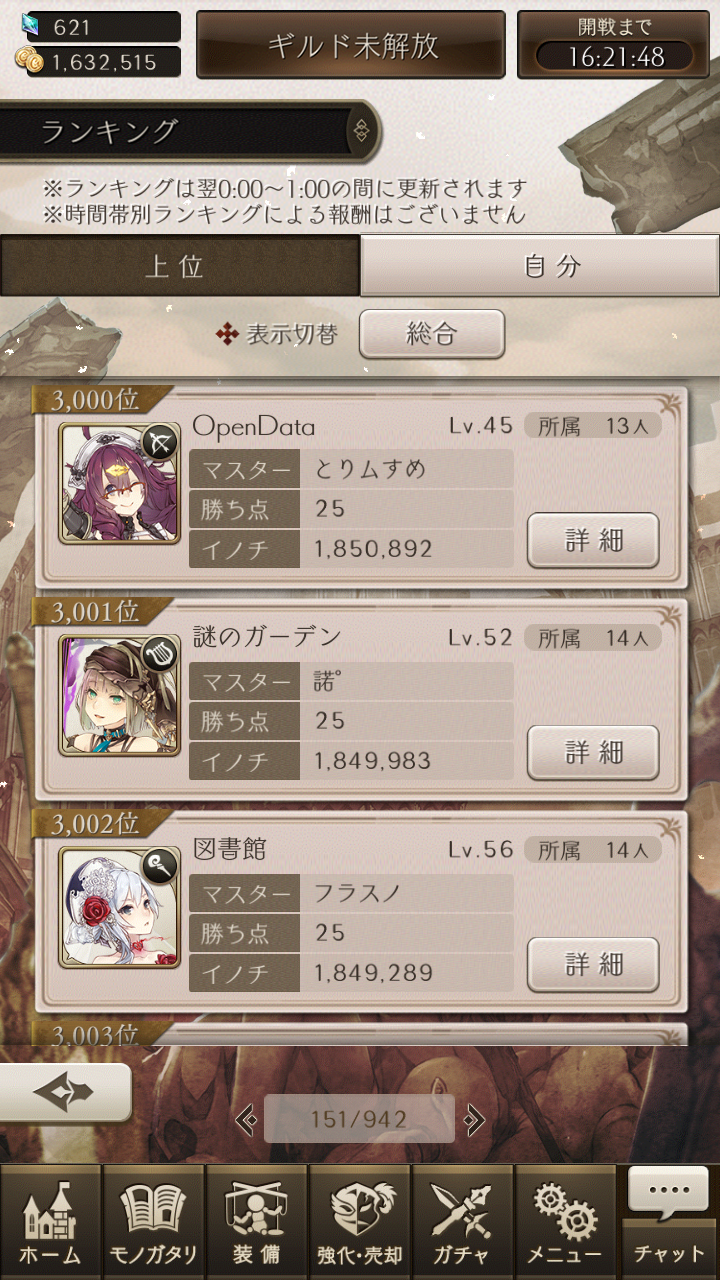Open the ホーム castle icon
The width and height of the screenshot is (720, 1280).
pos(51,1222)
